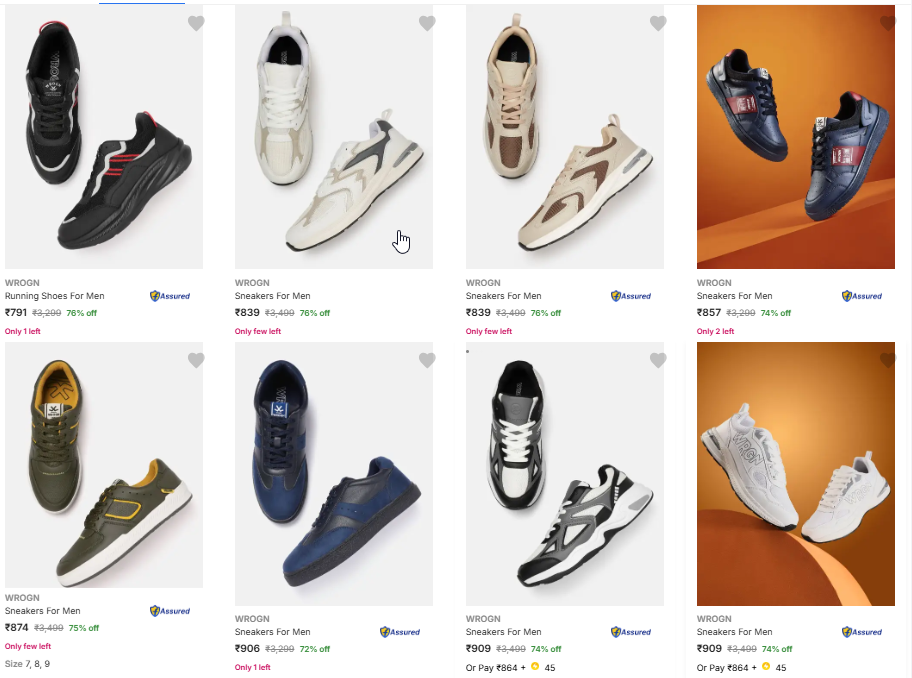Open black Running Shoes product image
Viewport: 912px width, 678px height.
[104, 137]
